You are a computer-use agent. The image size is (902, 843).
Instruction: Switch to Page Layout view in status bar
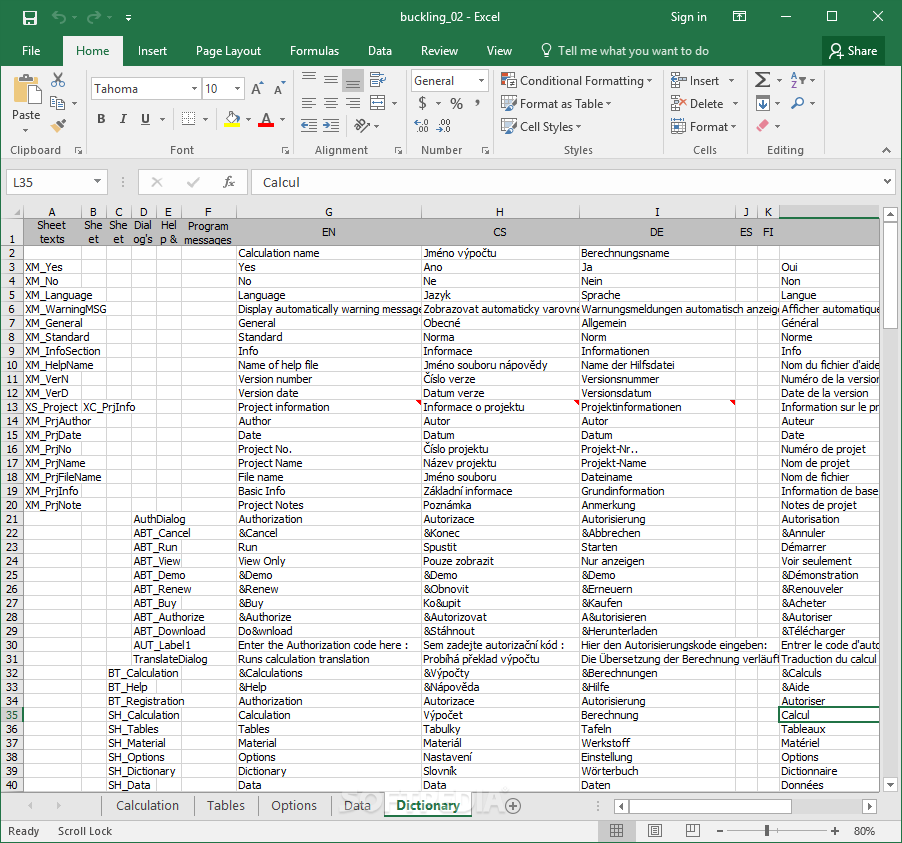click(655, 830)
